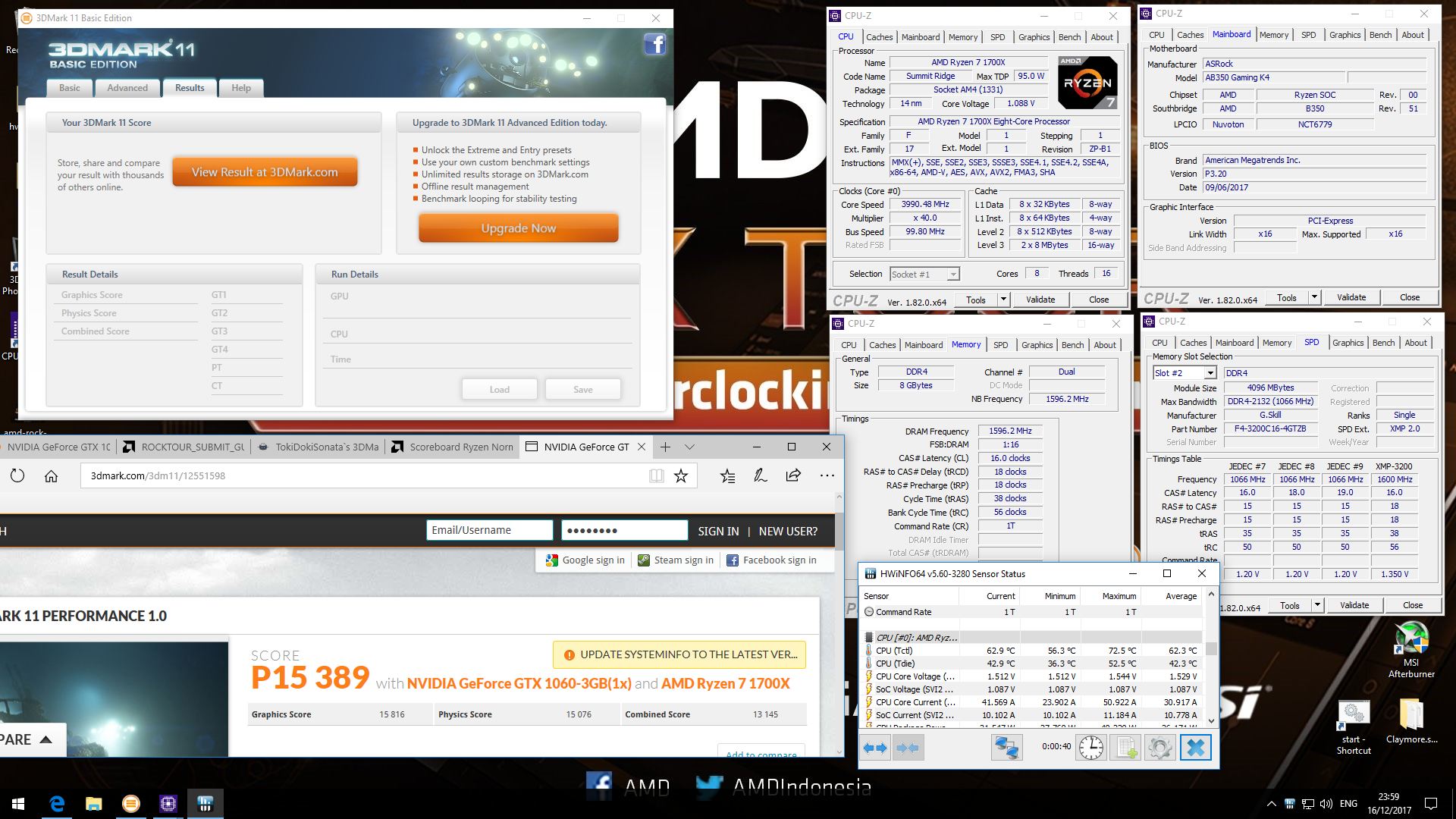Open the Caches tab in CPU-Z CPU window
The width and height of the screenshot is (1456, 819).
(879, 37)
